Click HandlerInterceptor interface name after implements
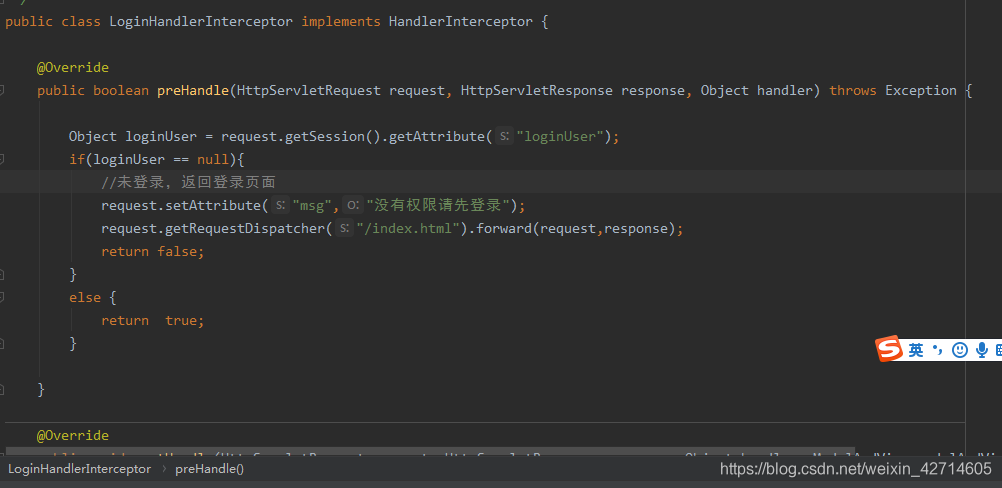Image resolution: width=1002 pixels, height=488 pixels. [x=461, y=22]
